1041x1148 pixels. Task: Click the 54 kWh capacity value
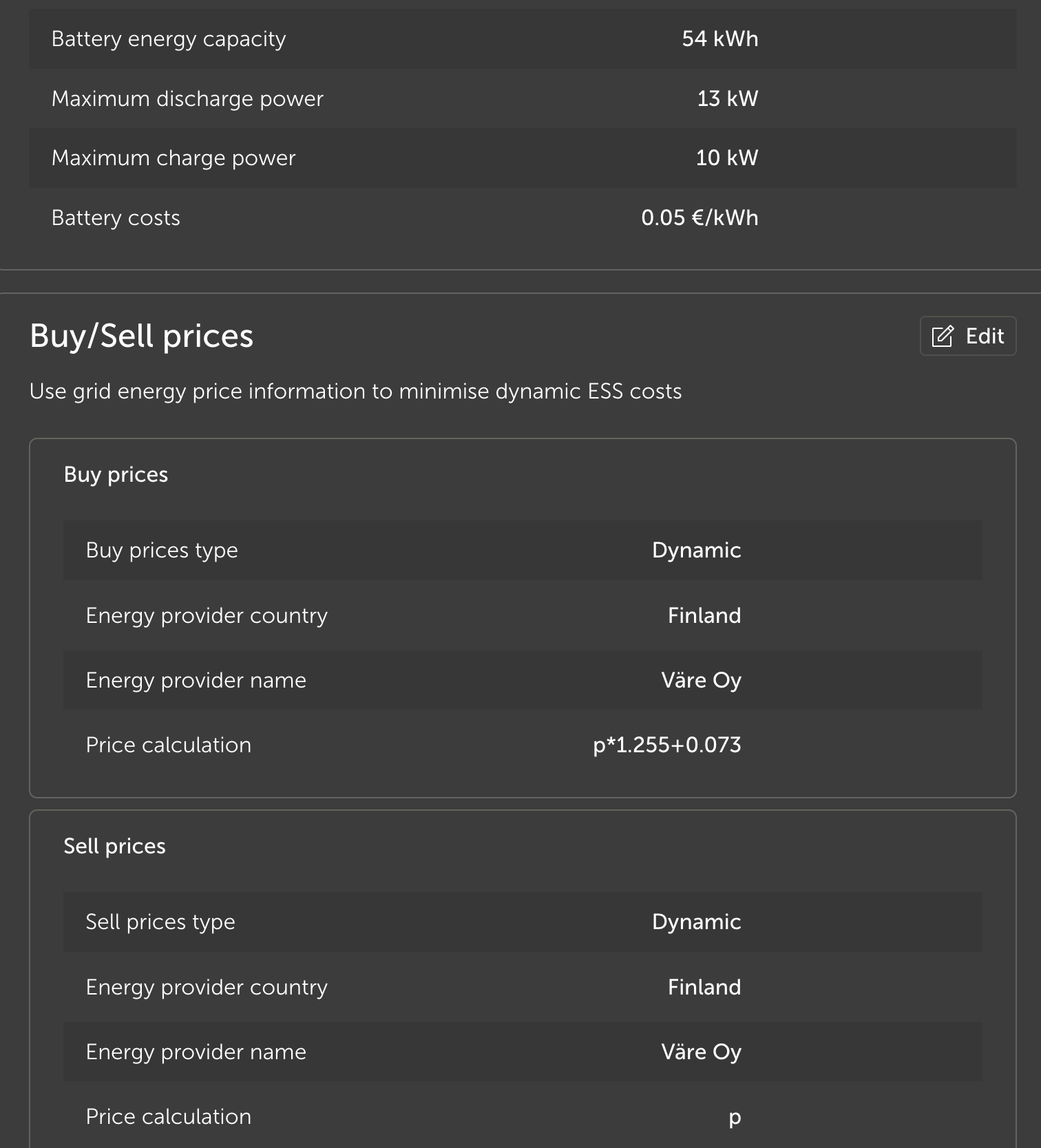[719, 39]
